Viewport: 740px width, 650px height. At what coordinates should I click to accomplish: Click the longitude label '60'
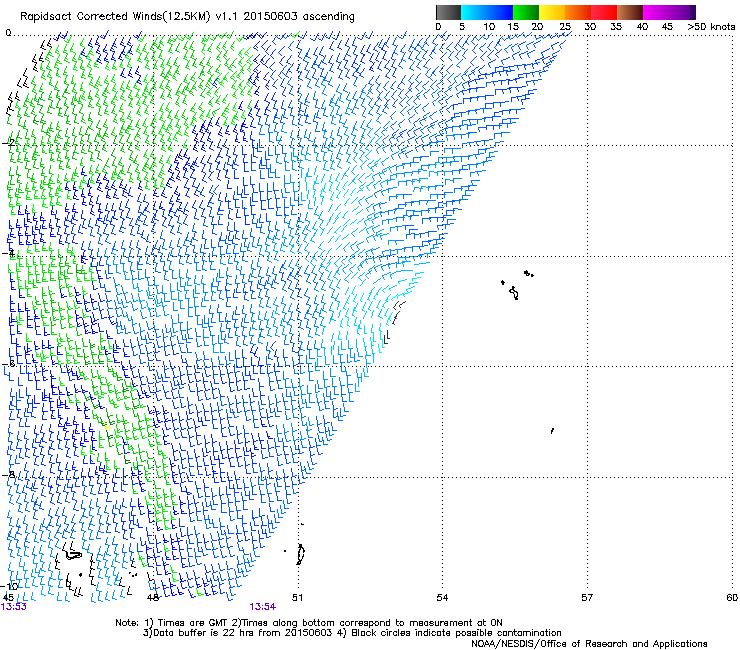point(732,598)
